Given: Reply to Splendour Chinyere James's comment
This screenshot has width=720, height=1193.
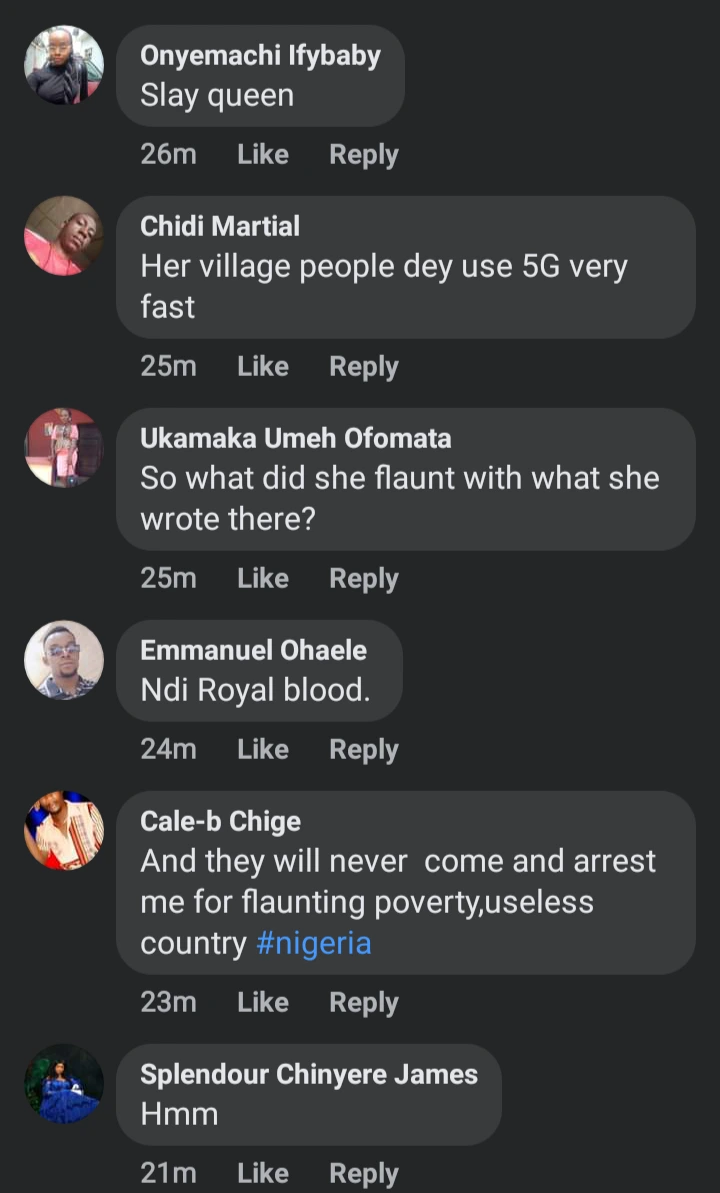Looking at the screenshot, I should pos(364,1174).
